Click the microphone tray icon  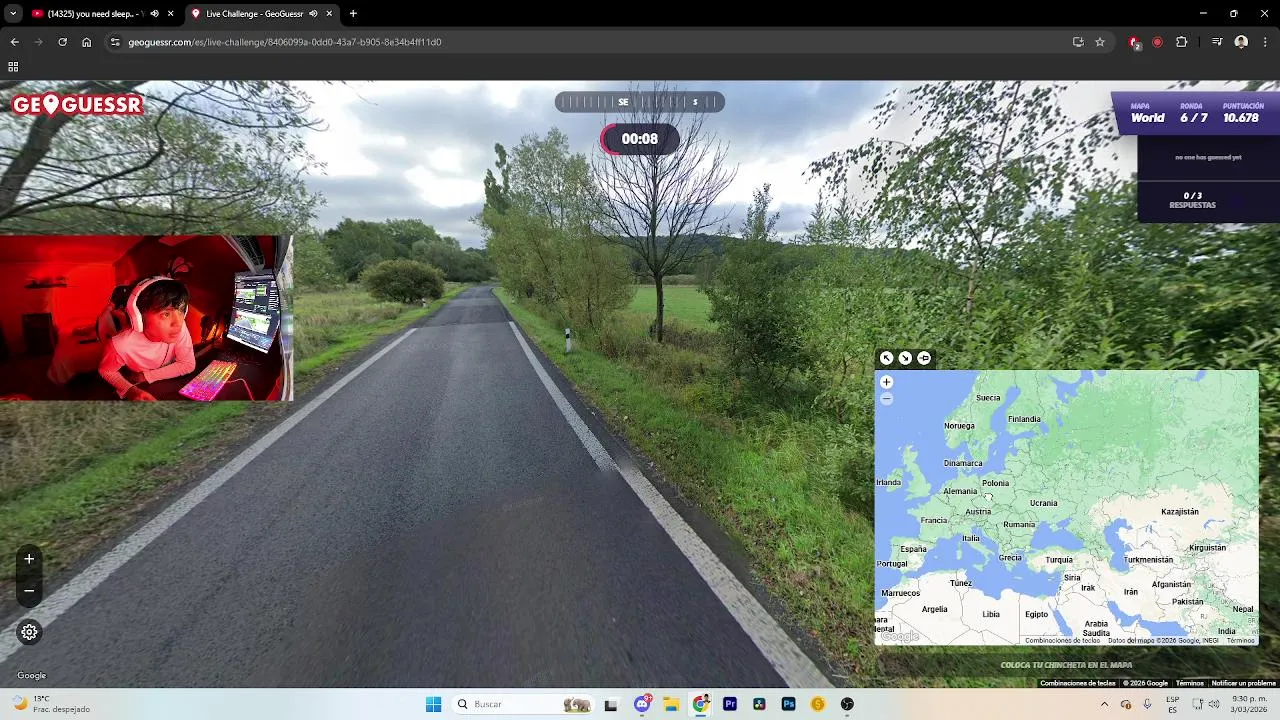[x=1147, y=704]
